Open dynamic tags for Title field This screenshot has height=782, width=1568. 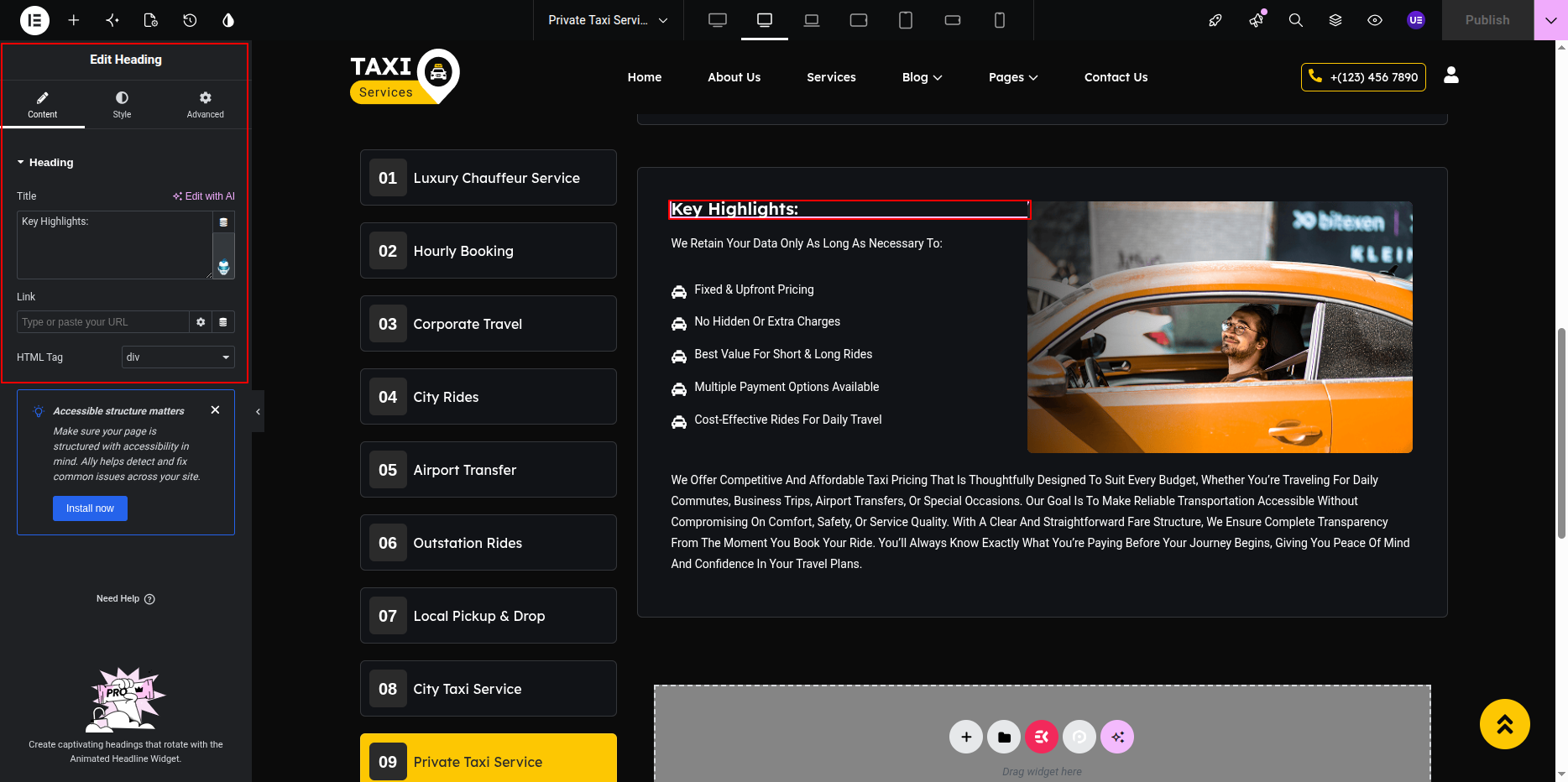[223, 222]
